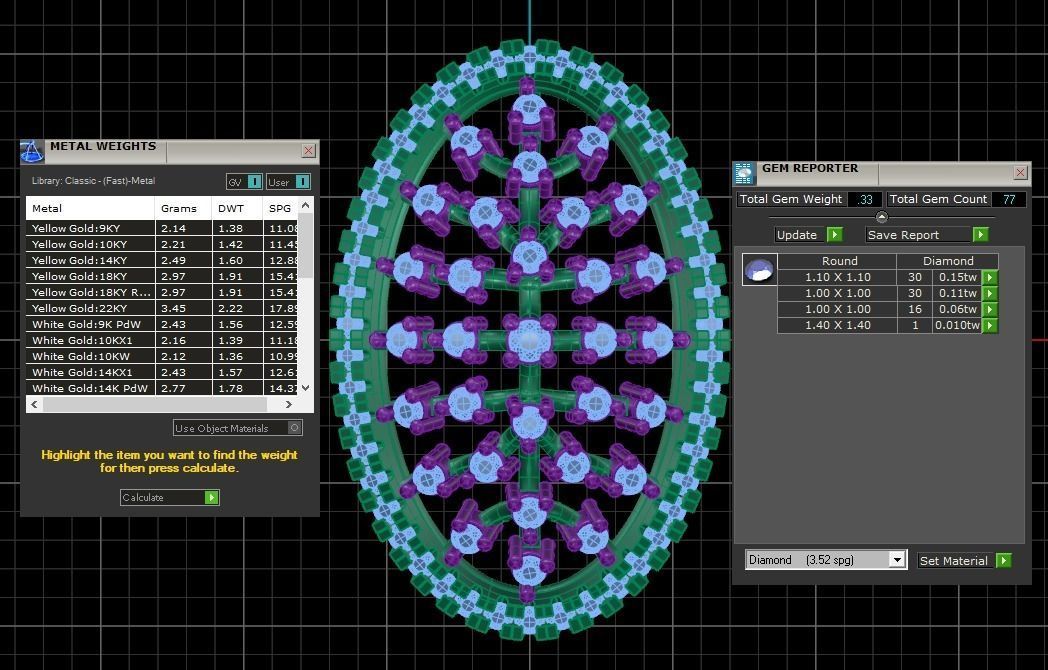Toggle the GV library switch
Image resolution: width=1048 pixels, height=670 pixels.
click(x=255, y=182)
